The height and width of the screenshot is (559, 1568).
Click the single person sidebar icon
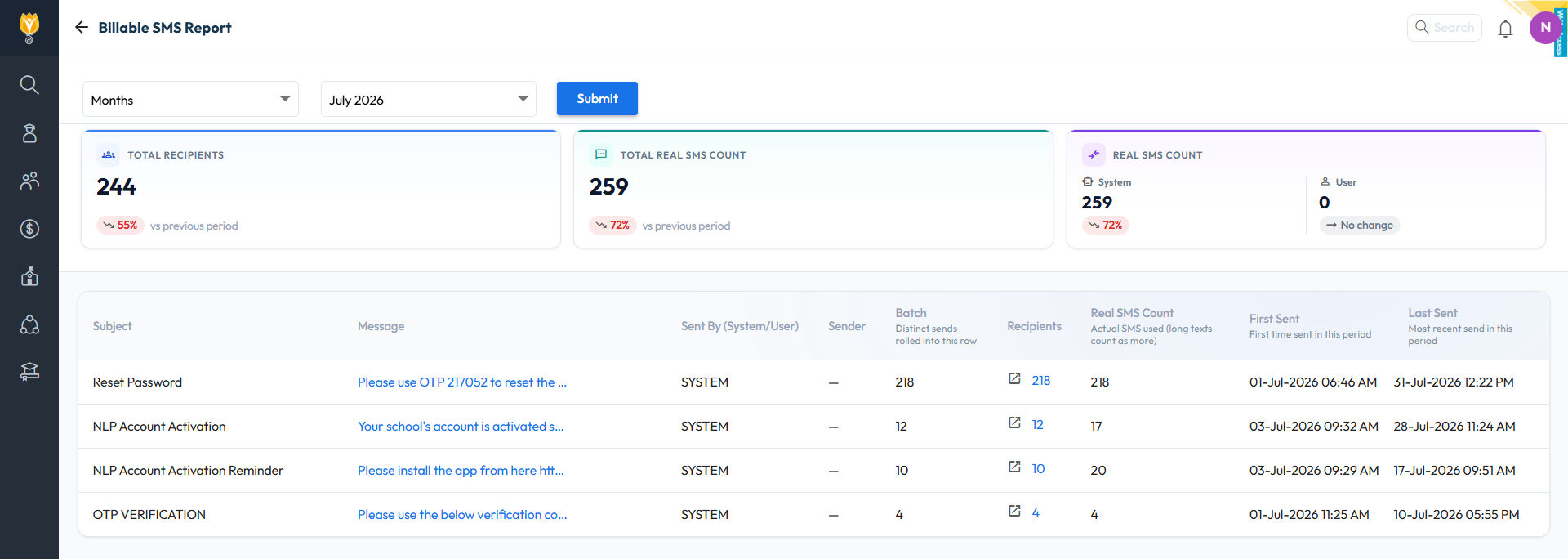pyautogui.click(x=29, y=133)
